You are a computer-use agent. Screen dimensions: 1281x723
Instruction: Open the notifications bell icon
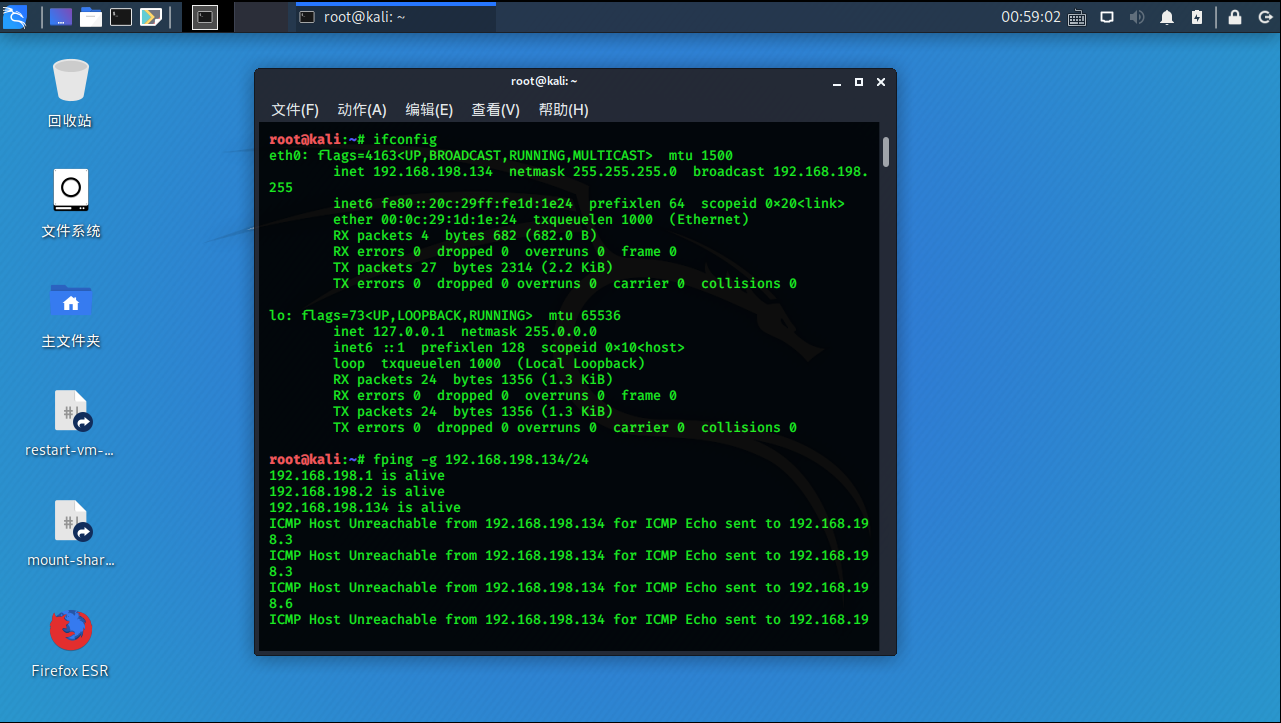click(1167, 17)
